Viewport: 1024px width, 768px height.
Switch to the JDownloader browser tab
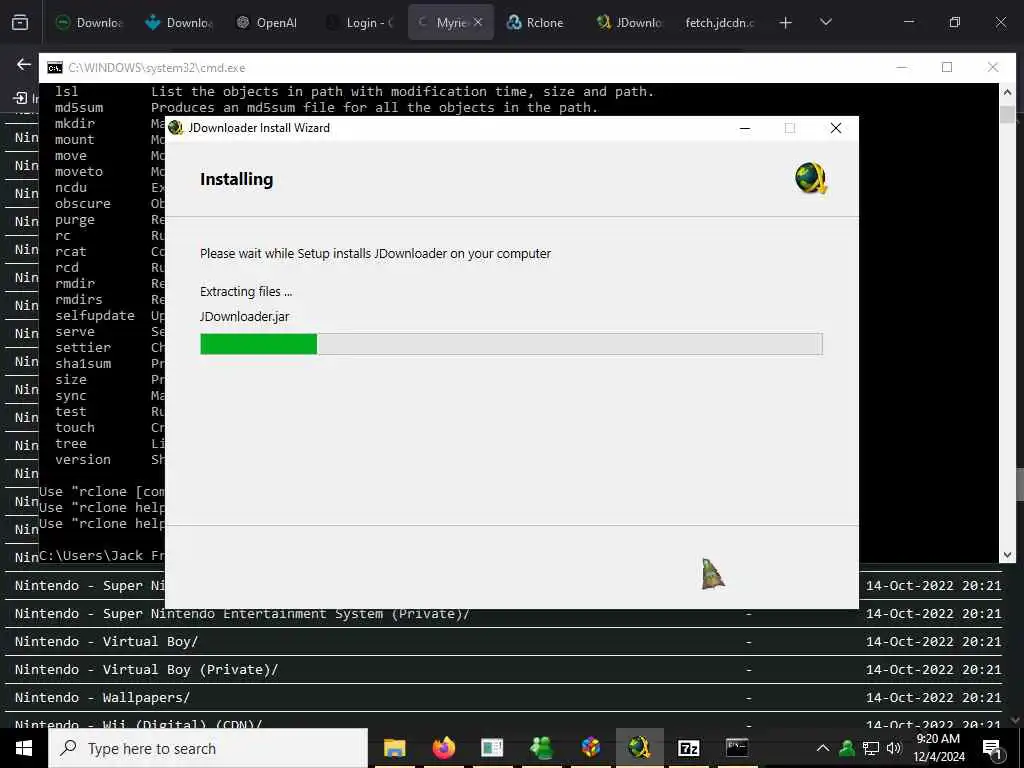point(629,22)
